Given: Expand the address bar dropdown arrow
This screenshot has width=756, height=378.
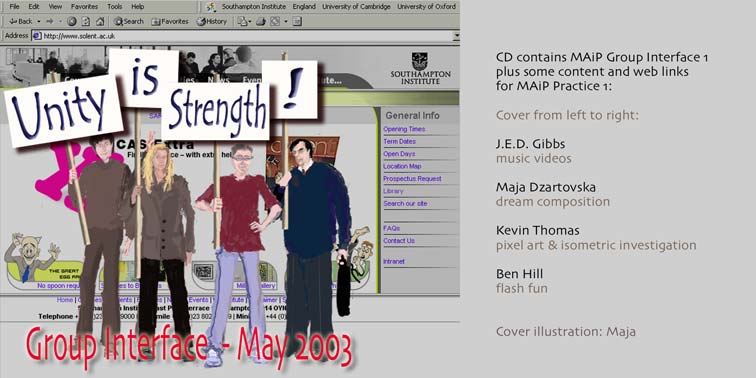Looking at the screenshot, I should click(456, 36).
